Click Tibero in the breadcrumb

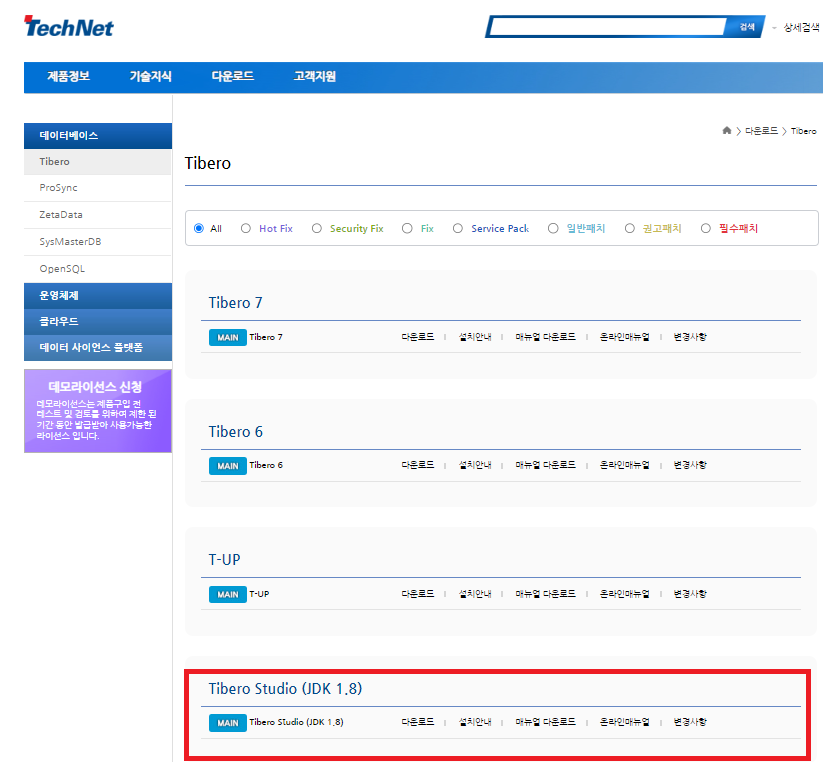pyautogui.click(x=804, y=131)
